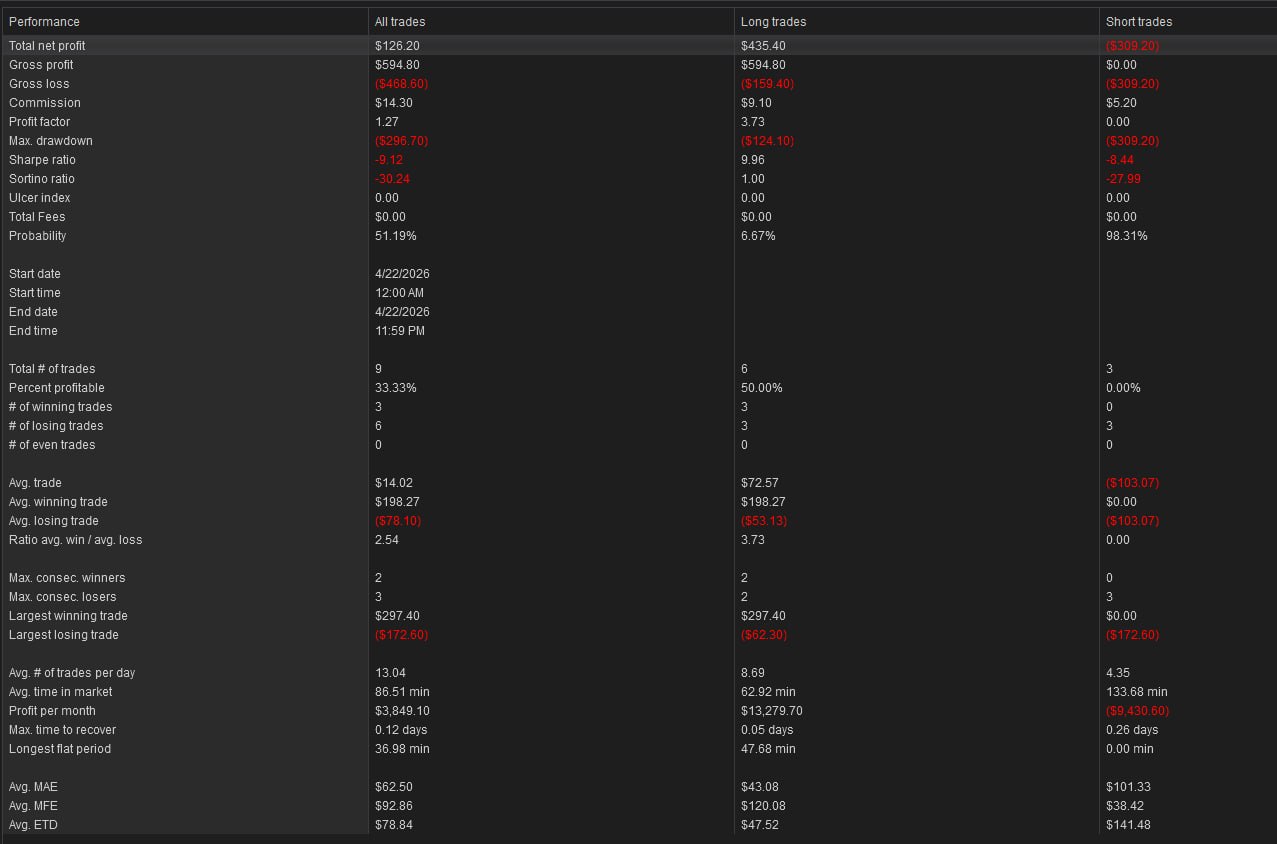Select the End time value 11:59 PM
The width and height of the screenshot is (1277, 844).
pos(399,331)
